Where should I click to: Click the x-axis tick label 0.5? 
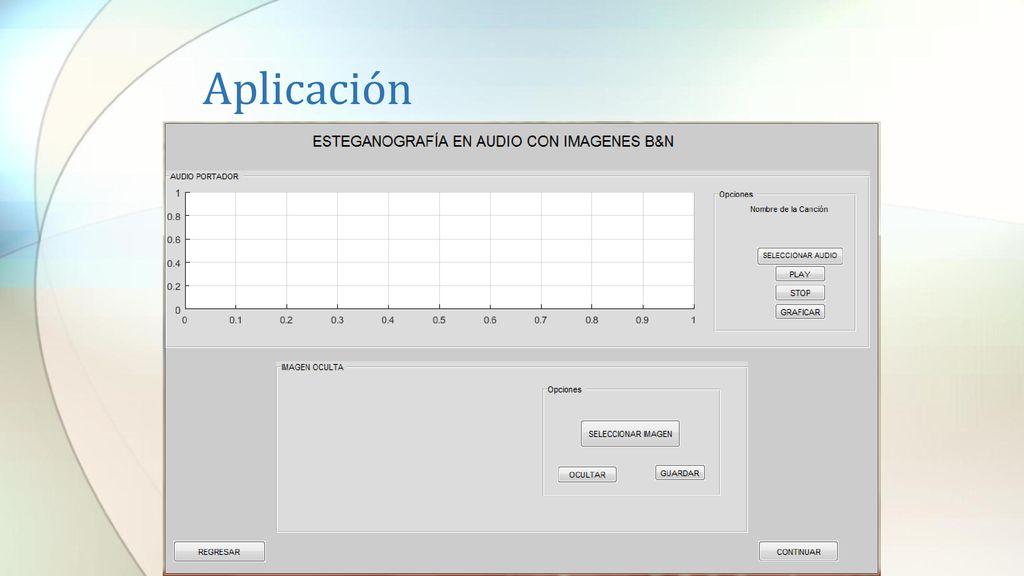[x=439, y=320]
